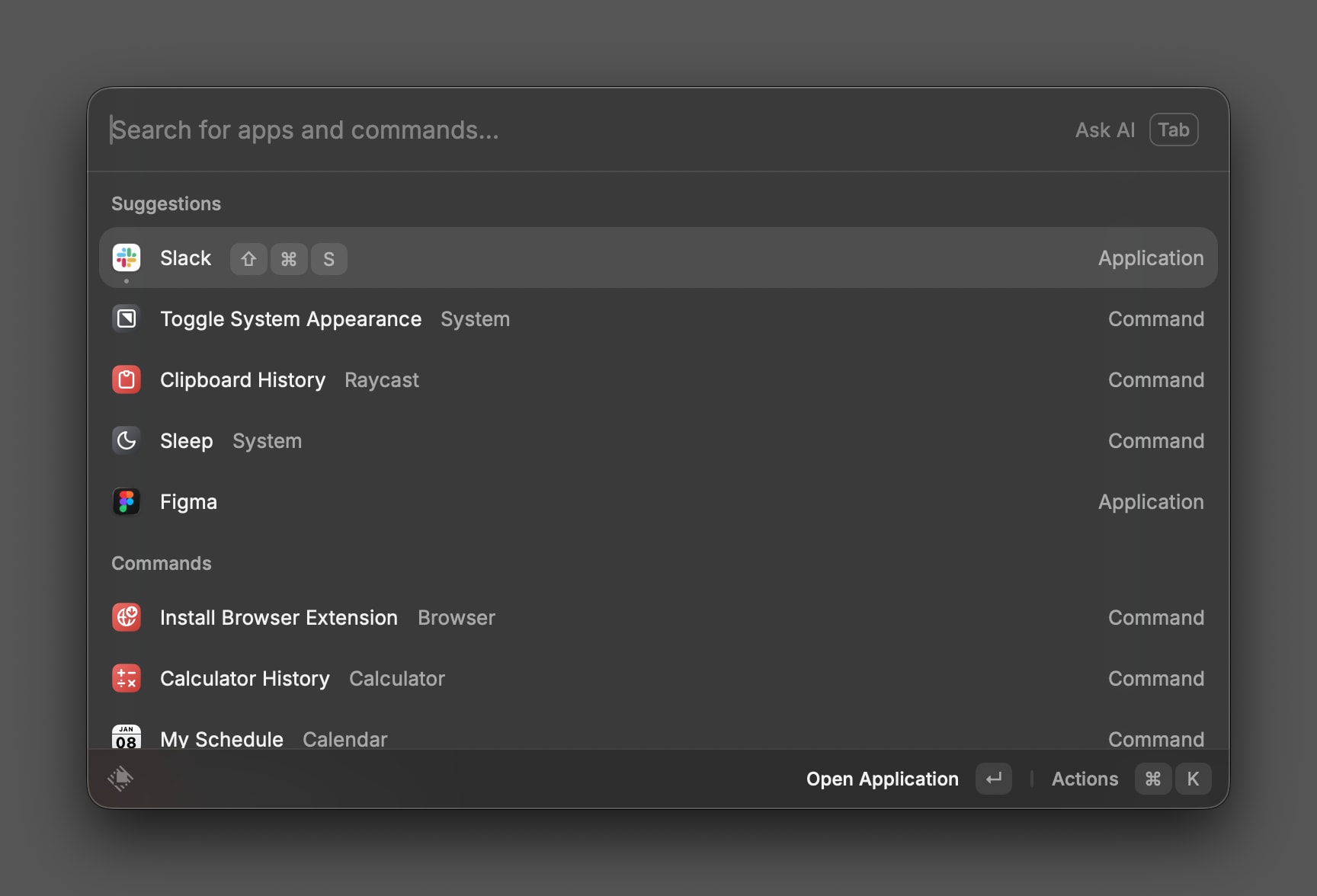This screenshot has height=896, width=1317.
Task: Click the Sleep moon icon
Action: [127, 440]
